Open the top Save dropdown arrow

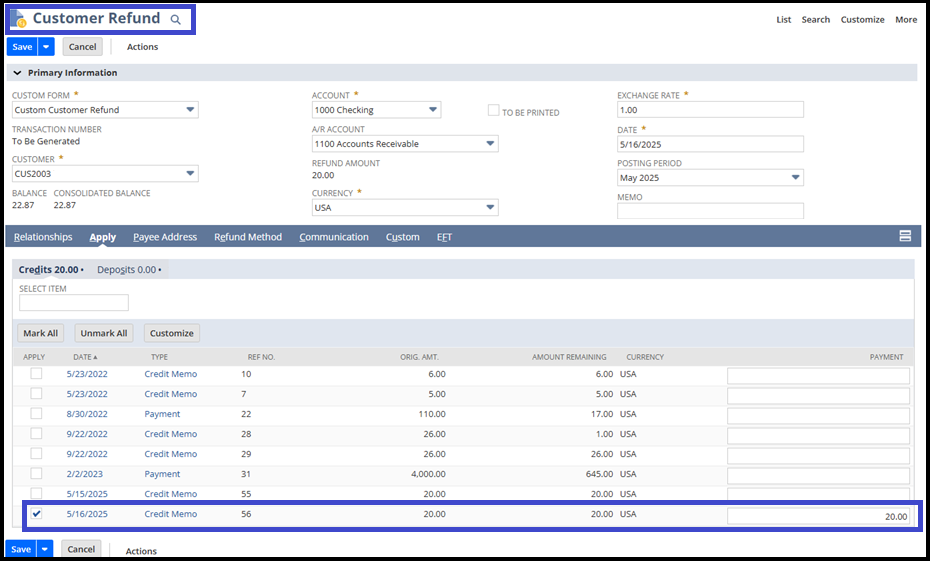[x=46, y=47]
